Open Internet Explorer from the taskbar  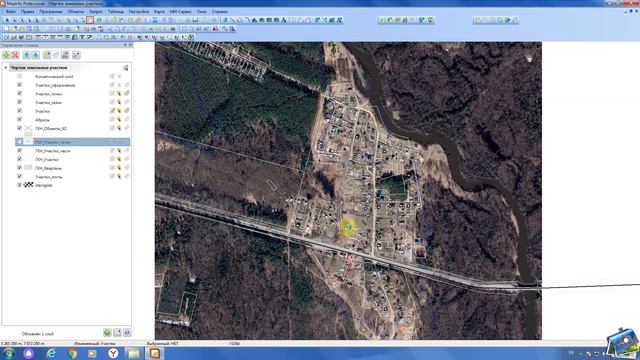[51, 353]
